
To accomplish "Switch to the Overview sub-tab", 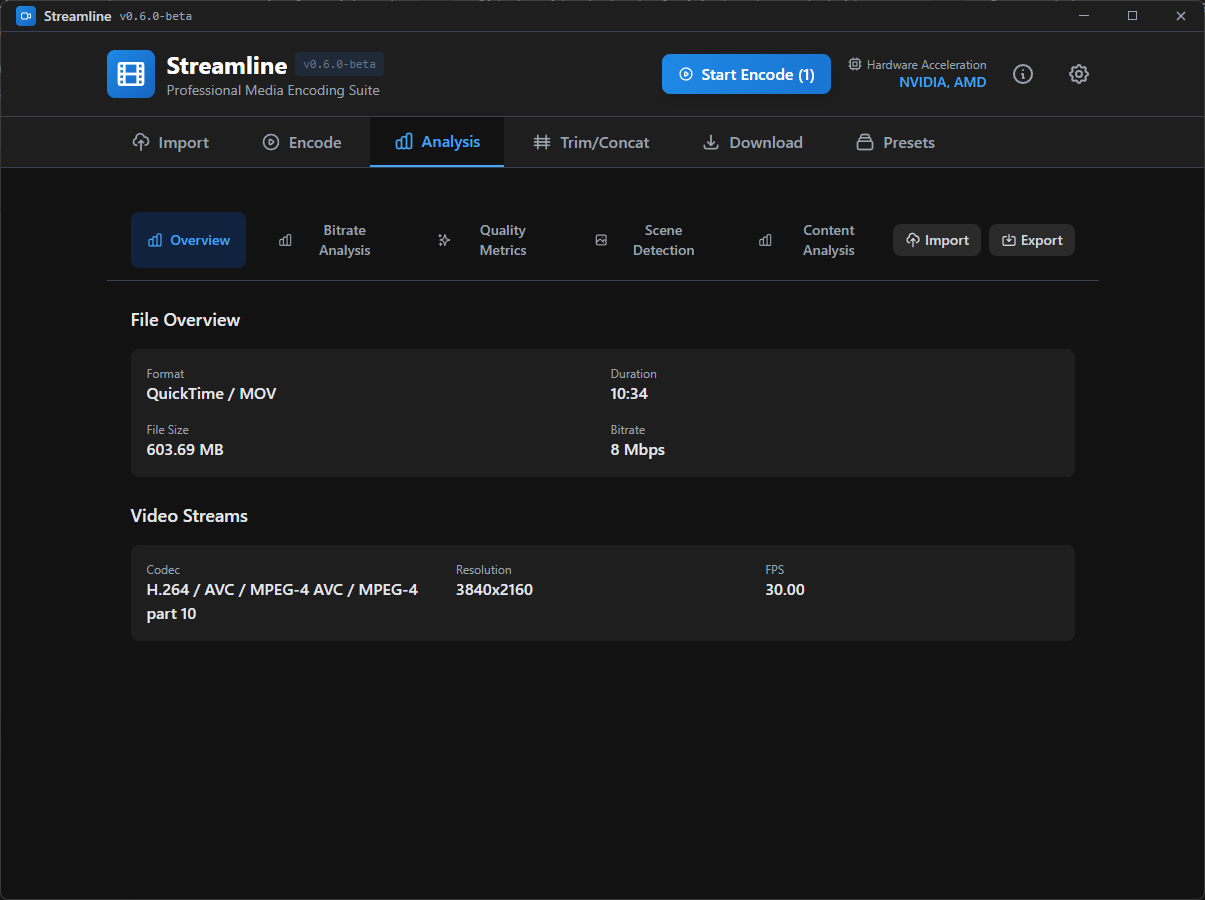I will click(188, 240).
